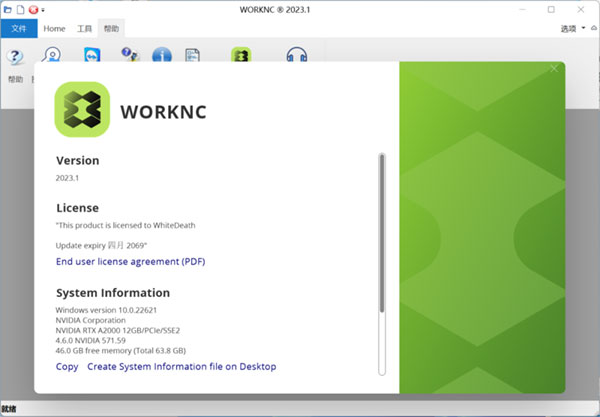Click 'Update expiry 四月 2069' text
Screen dimensions: 600x417
(101, 245)
